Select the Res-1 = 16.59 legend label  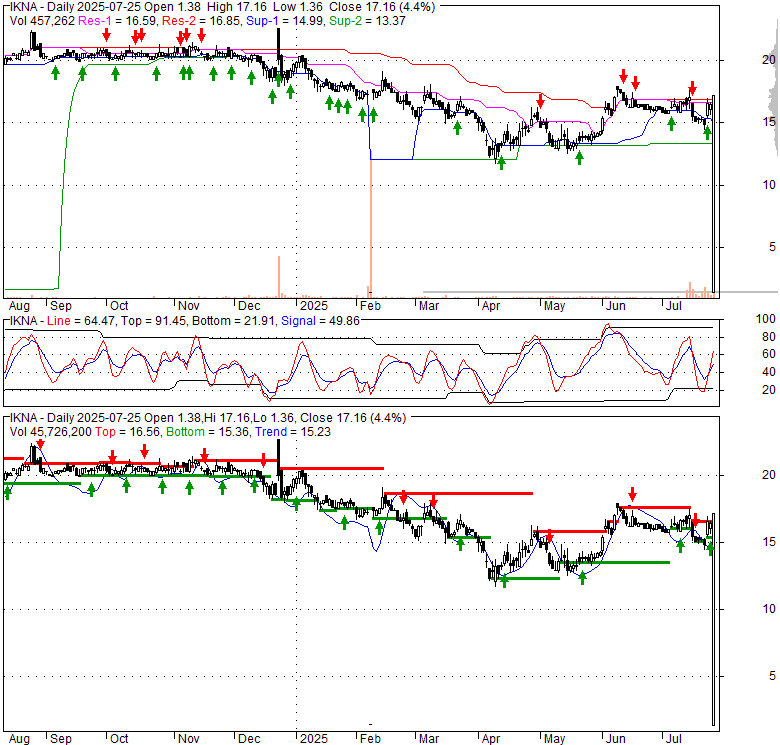[x=108, y=22]
